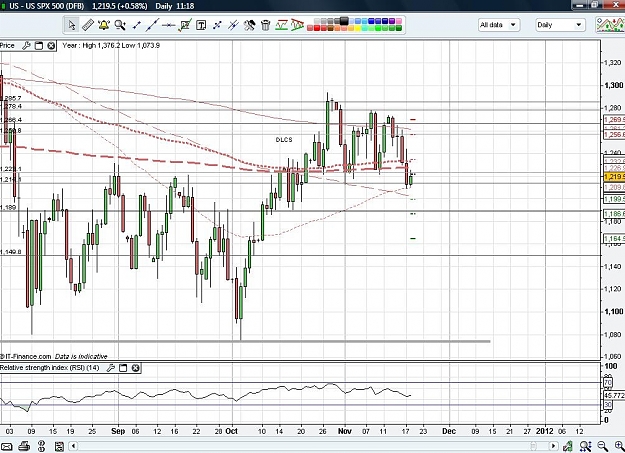The image size is (625, 453).
Task: Click the zoom out magnifier icon
Action: point(603,446)
